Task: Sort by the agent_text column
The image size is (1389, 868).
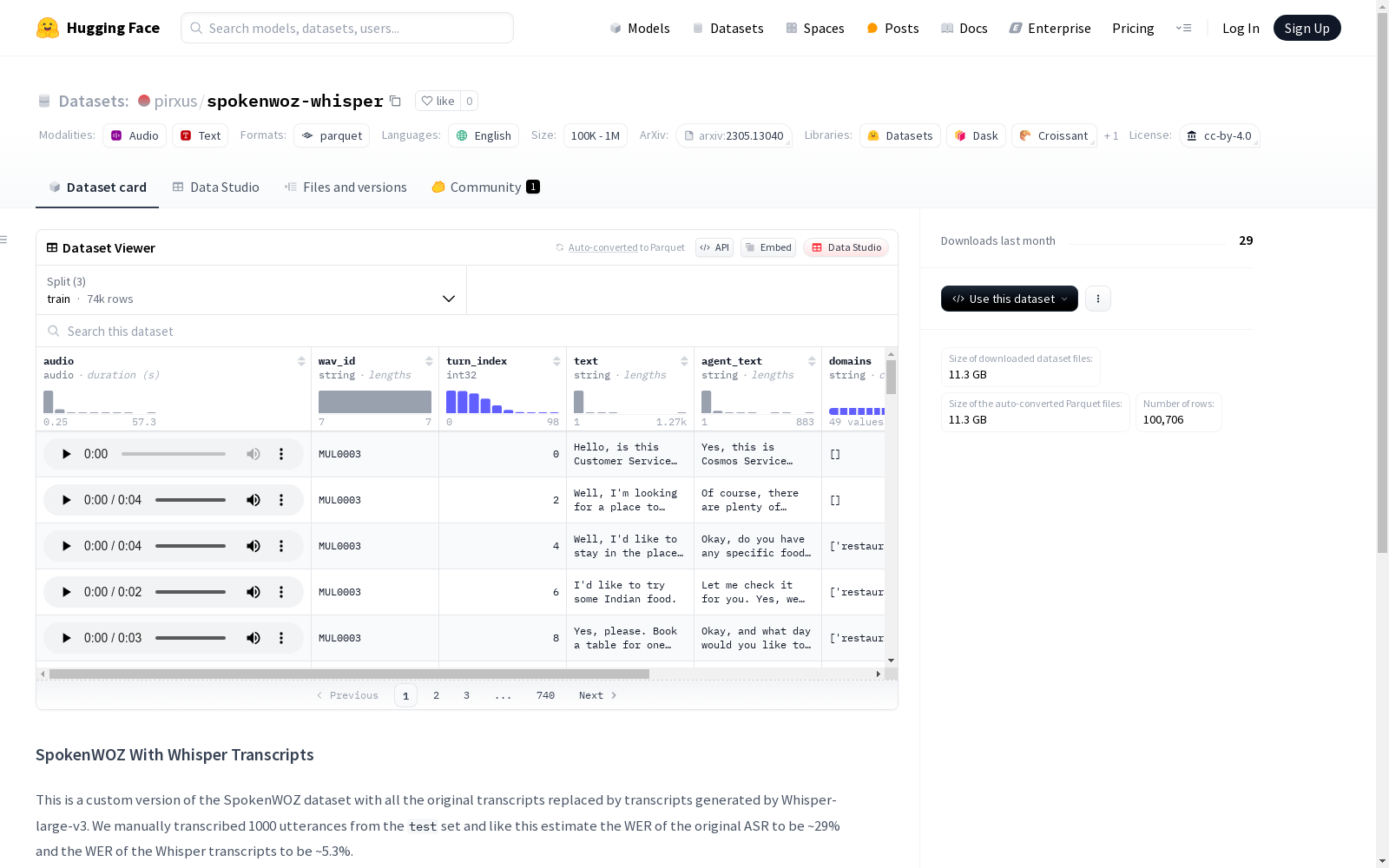Action: (x=812, y=361)
